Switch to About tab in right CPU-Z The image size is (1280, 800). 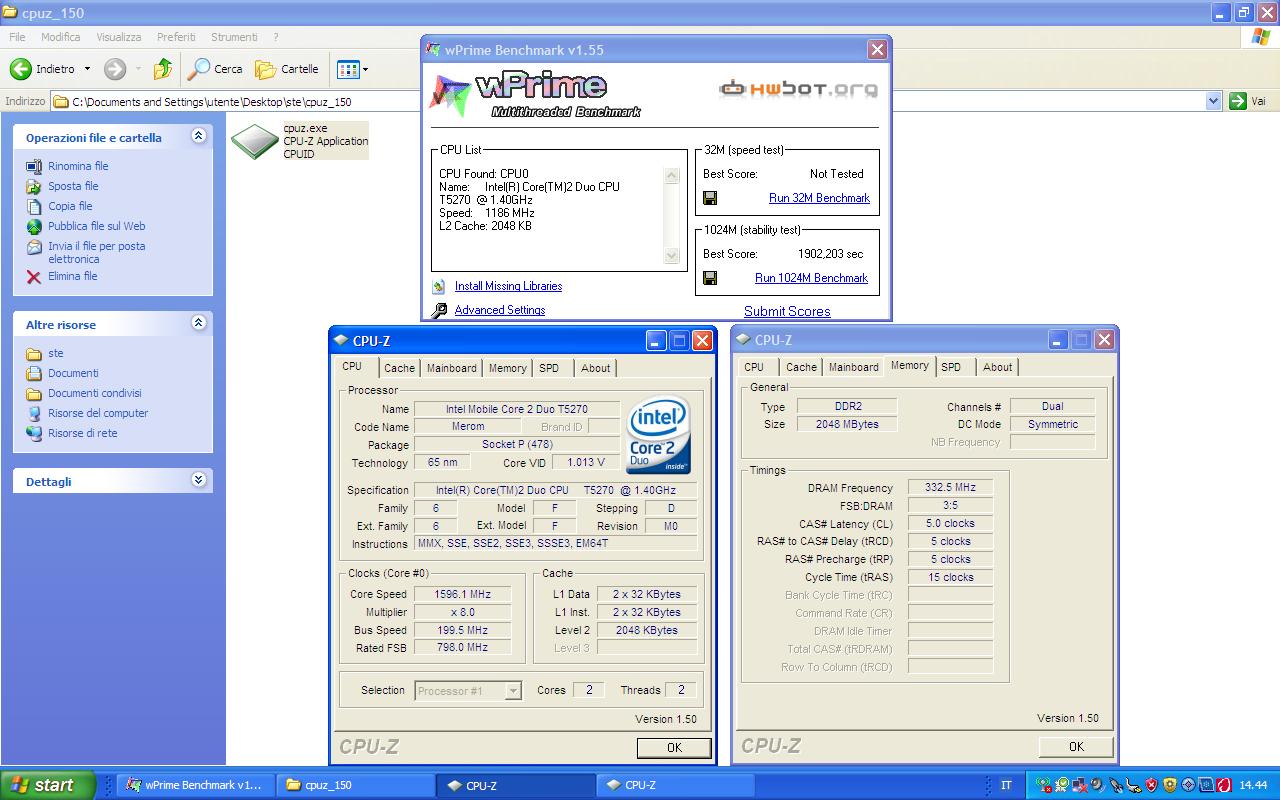click(x=997, y=367)
